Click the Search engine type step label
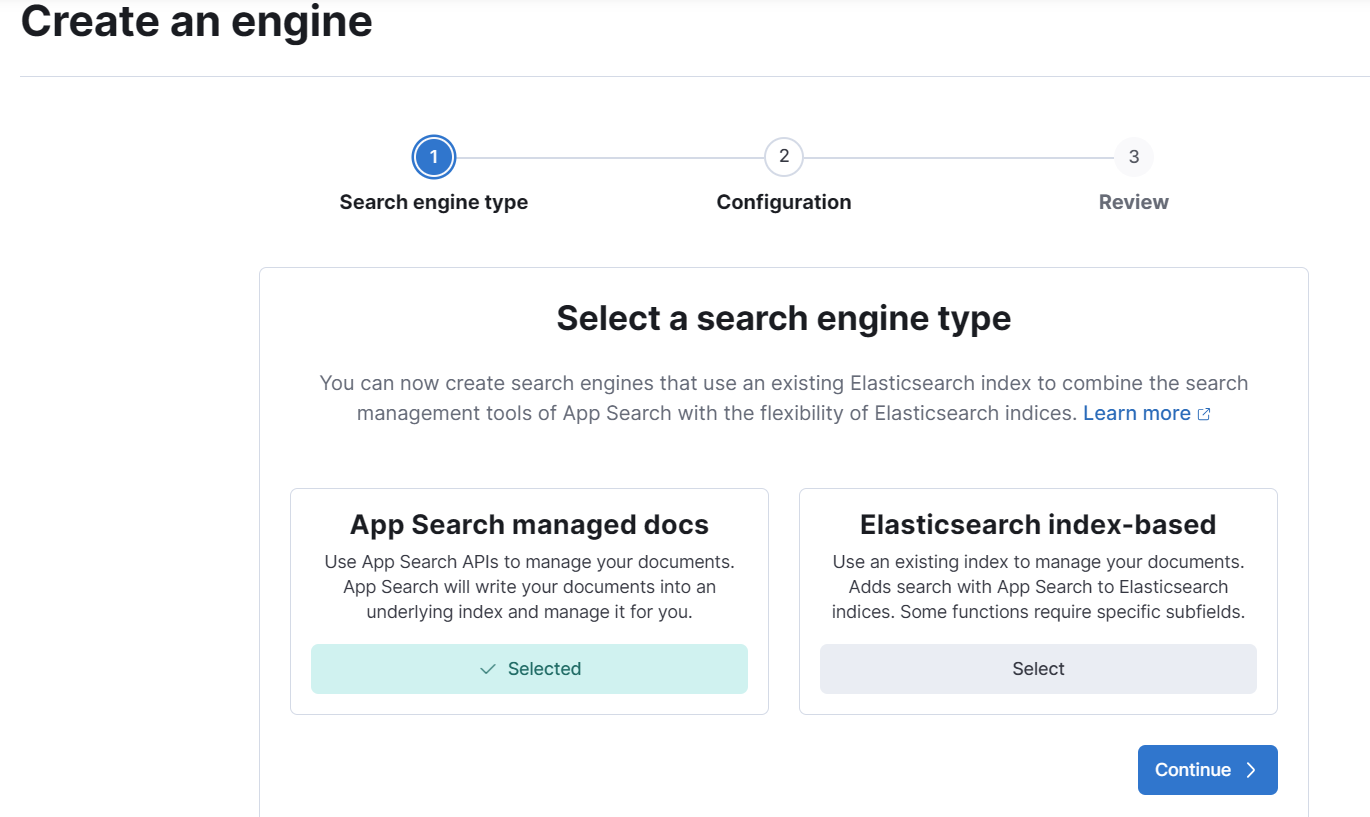Viewport: 1370px width, 817px height. tap(434, 202)
